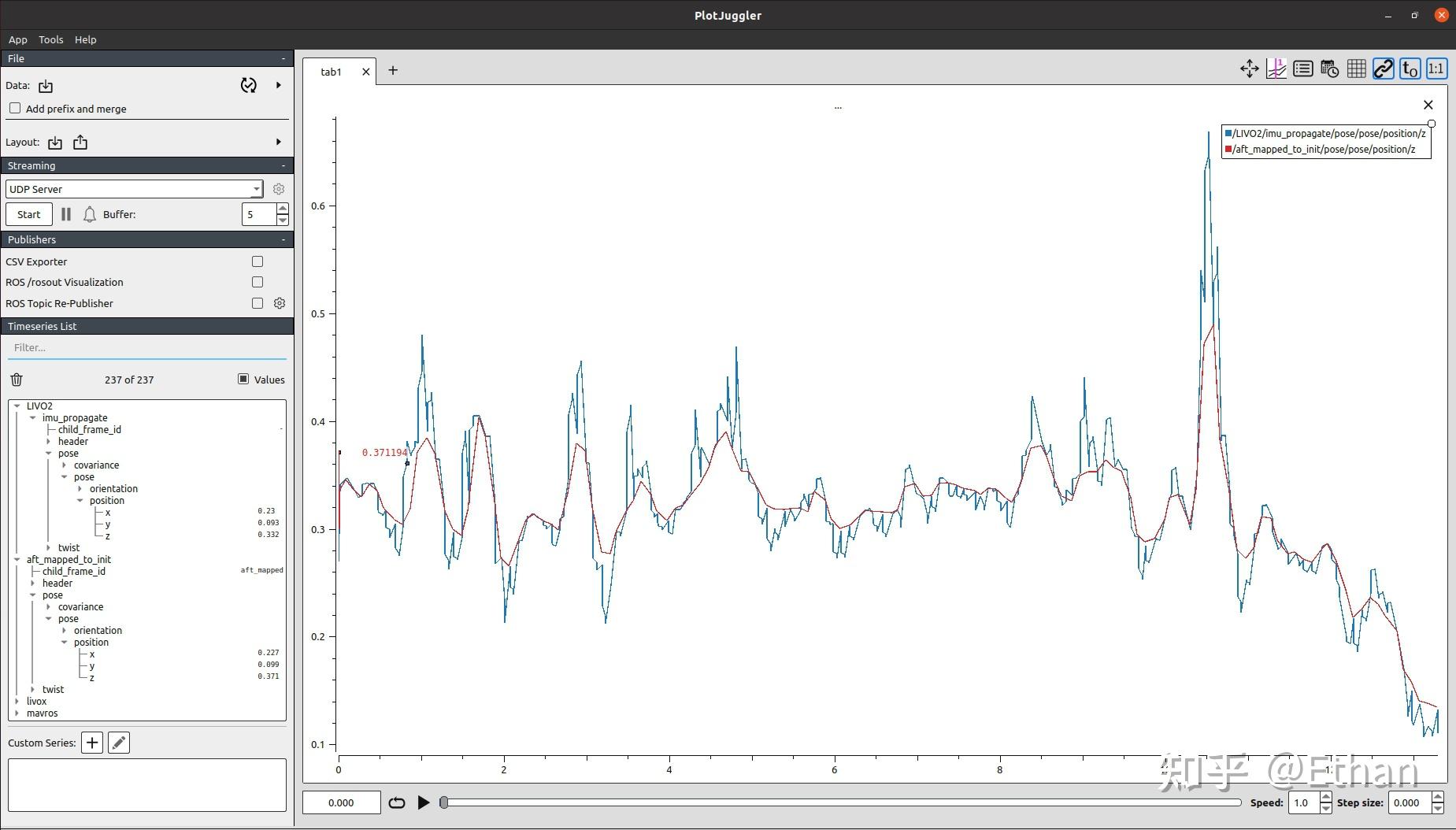The height and width of the screenshot is (830, 1456).
Task: Play the time series data
Action: [424, 802]
